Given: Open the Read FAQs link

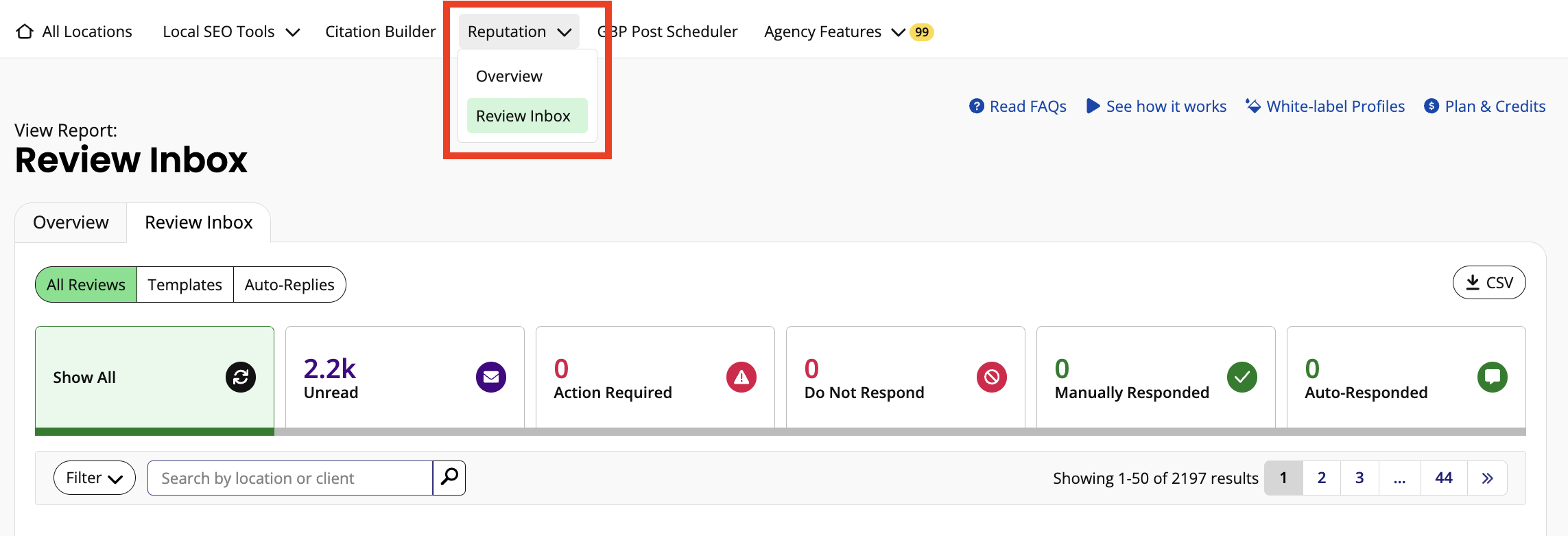Looking at the screenshot, I should (x=1018, y=106).
